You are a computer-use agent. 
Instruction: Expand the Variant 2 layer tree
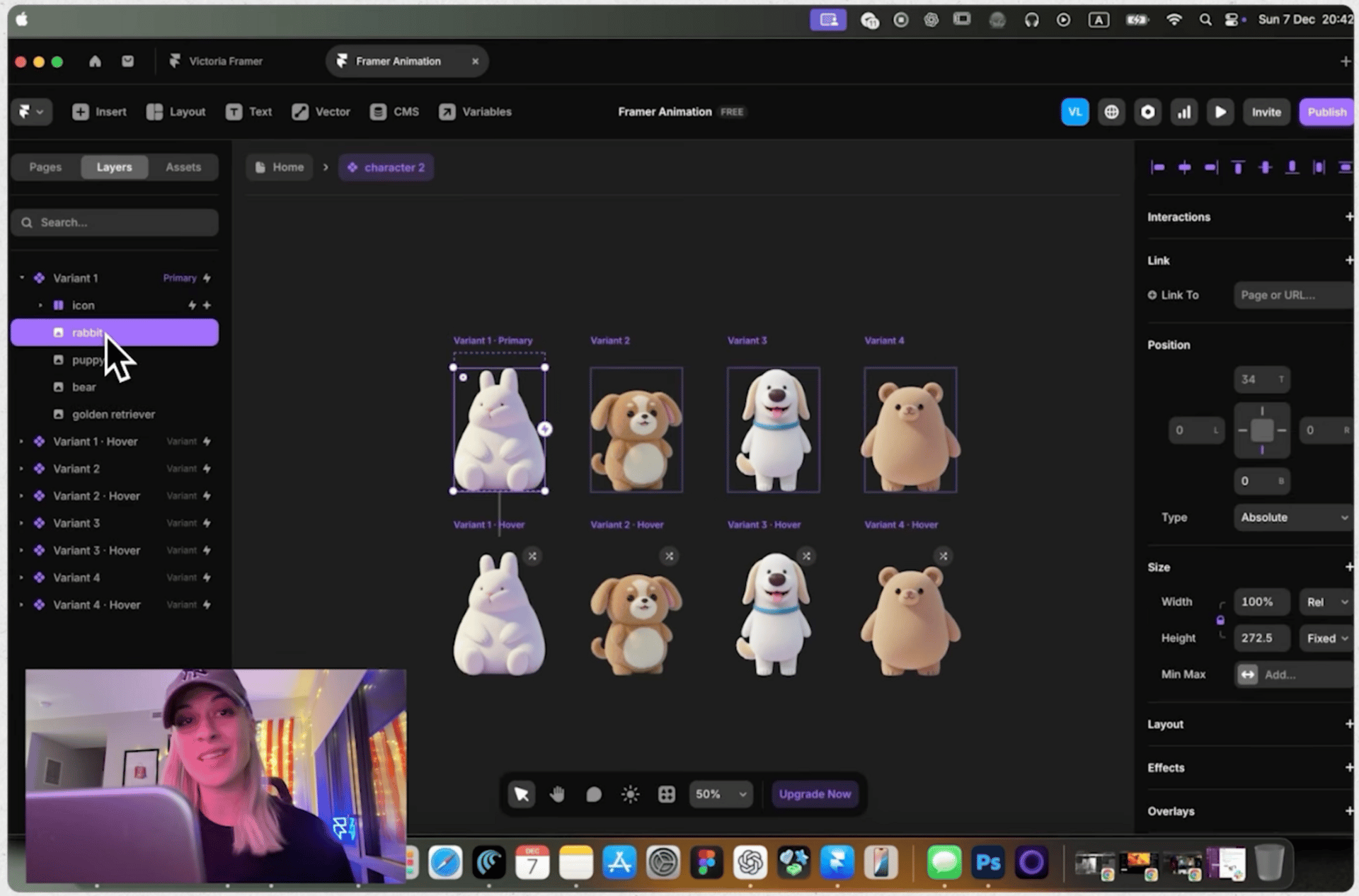[21, 469]
